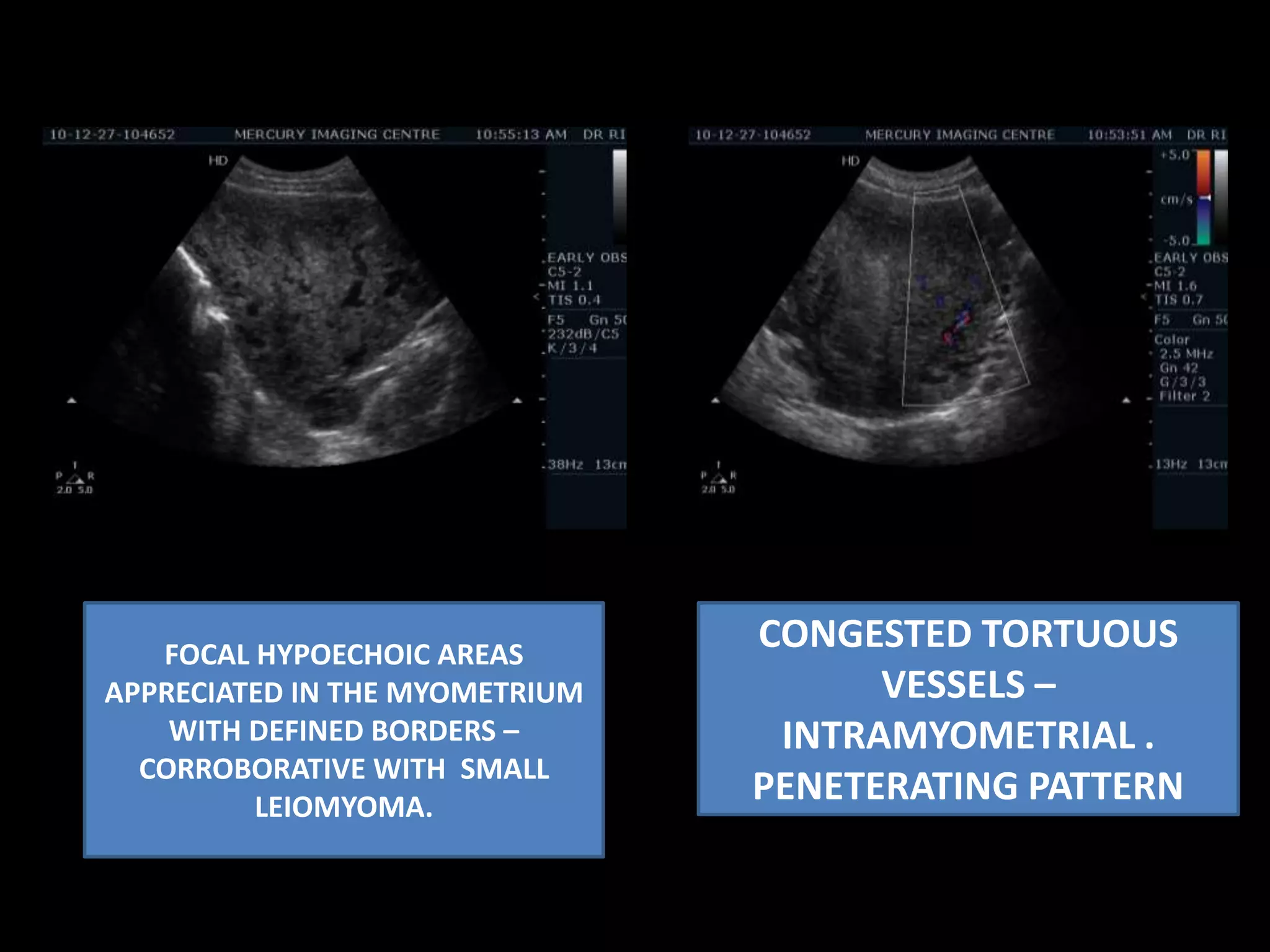Image resolution: width=1270 pixels, height=952 pixels.
Task: Click the left focal-zone triangle marker in left scan
Action: pyautogui.click(x=72, y=400)
